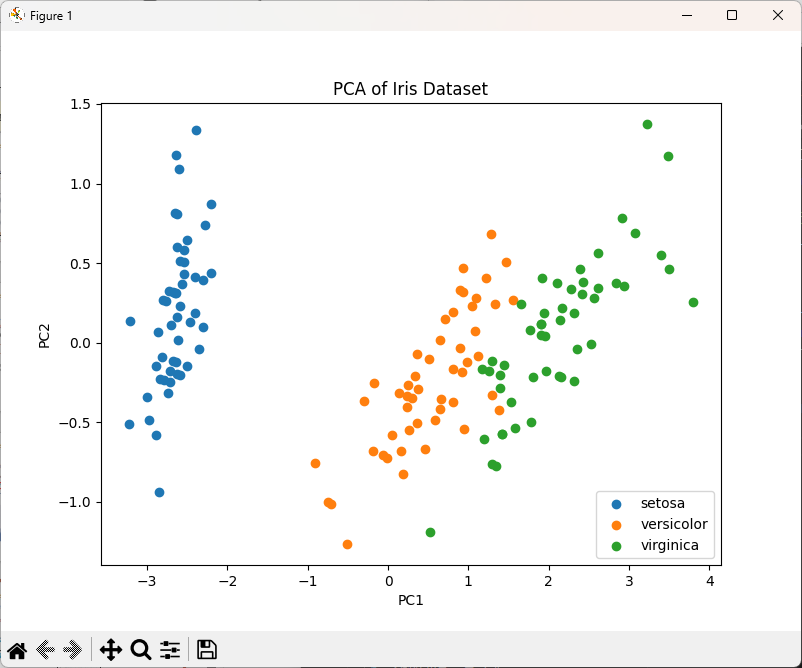Maximize the Figure 1 window
Image resolution: width=802 pixels, height=668 pixels.
[732, 15]
